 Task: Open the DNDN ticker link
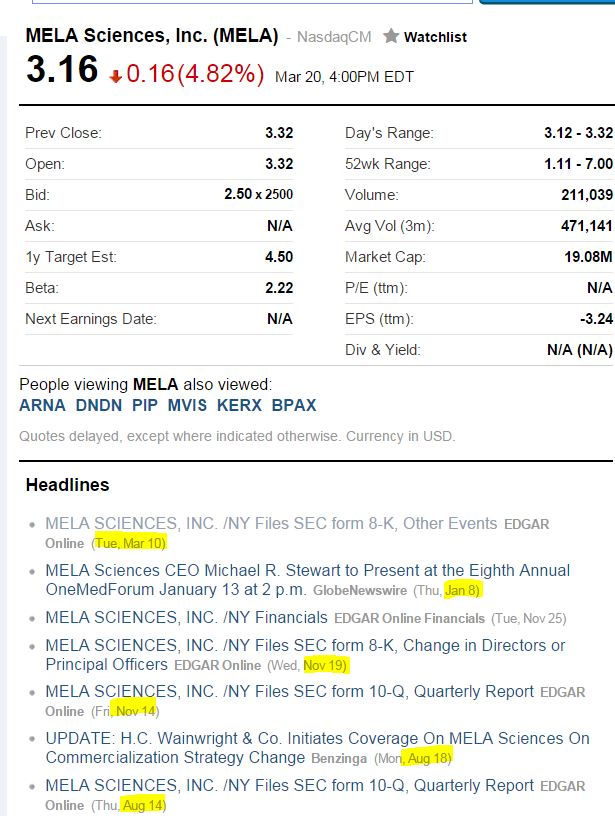[x=98, y=405]
